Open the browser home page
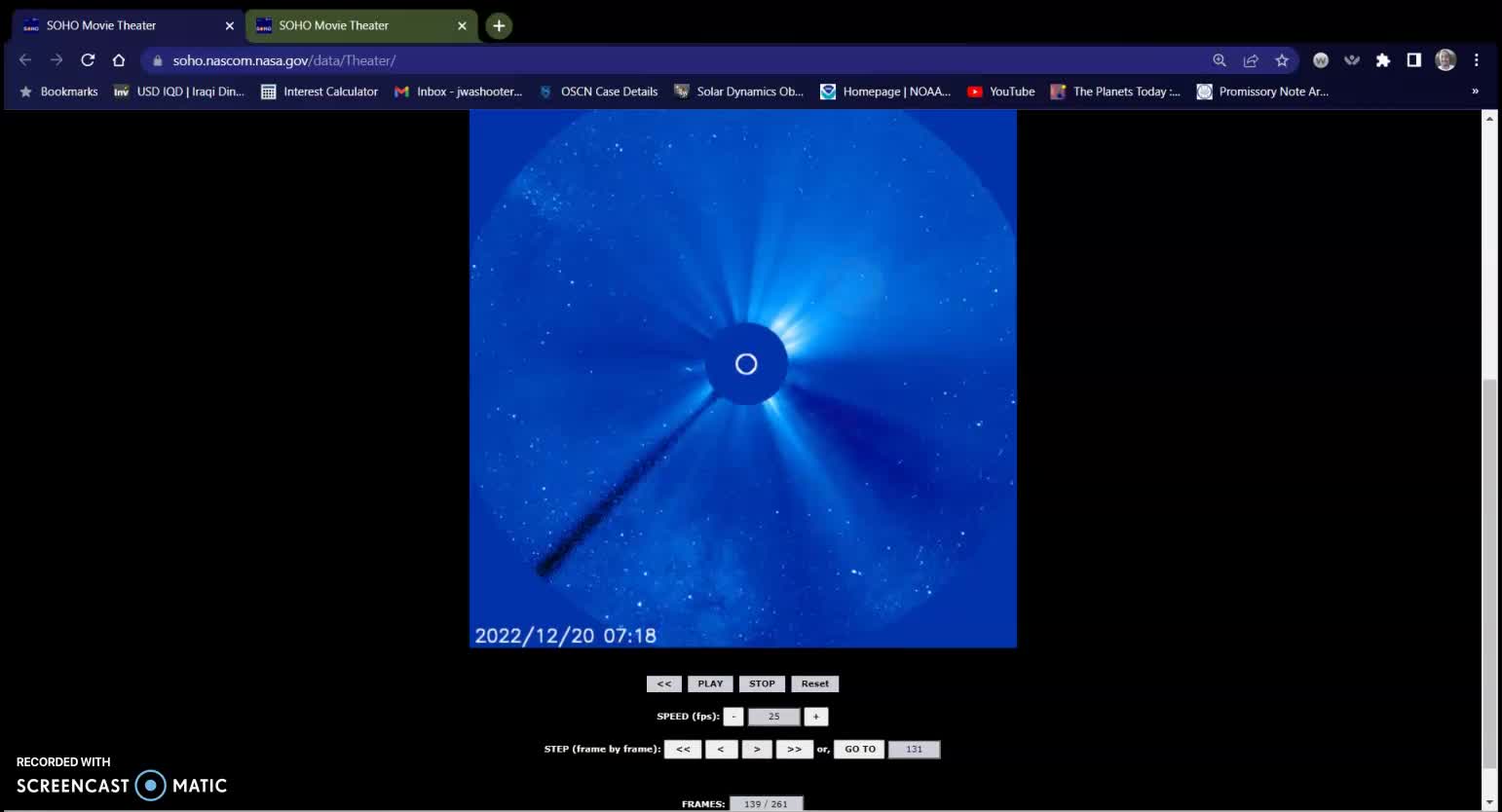1502x812 pixels. [119, 60]
